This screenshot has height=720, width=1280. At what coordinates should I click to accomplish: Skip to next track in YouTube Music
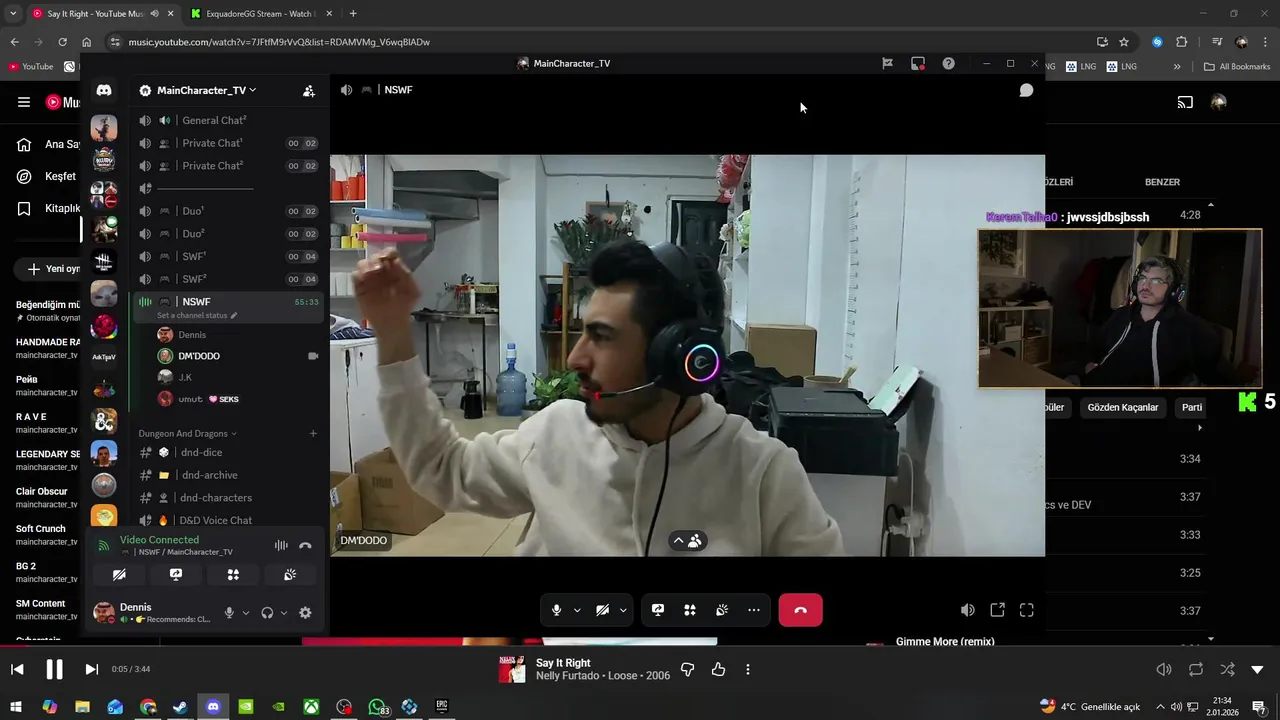tap(91, 669)
